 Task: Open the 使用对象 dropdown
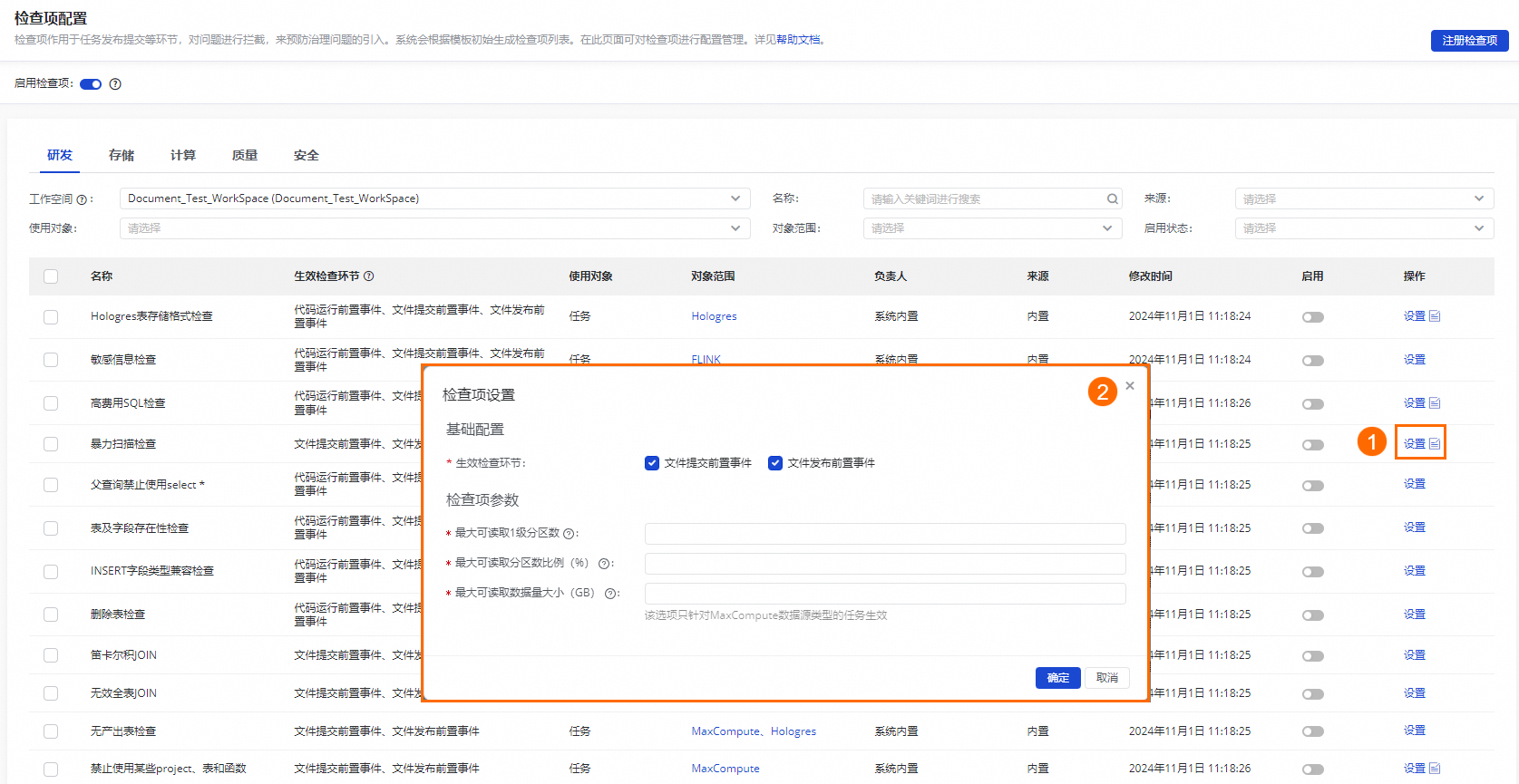435,228
